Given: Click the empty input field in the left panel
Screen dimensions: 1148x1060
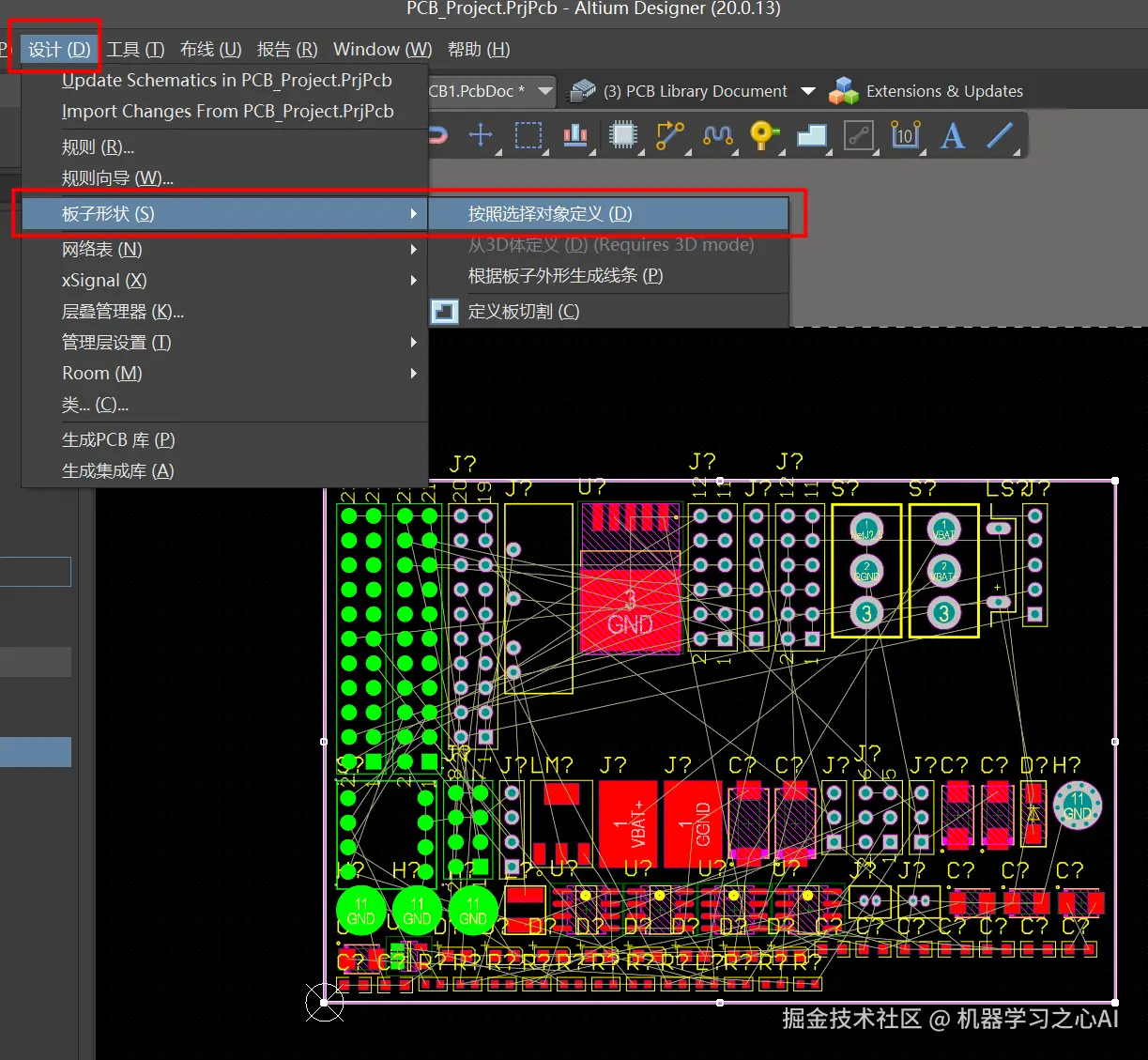Looking at the screenshot, I should pos(36,572).
